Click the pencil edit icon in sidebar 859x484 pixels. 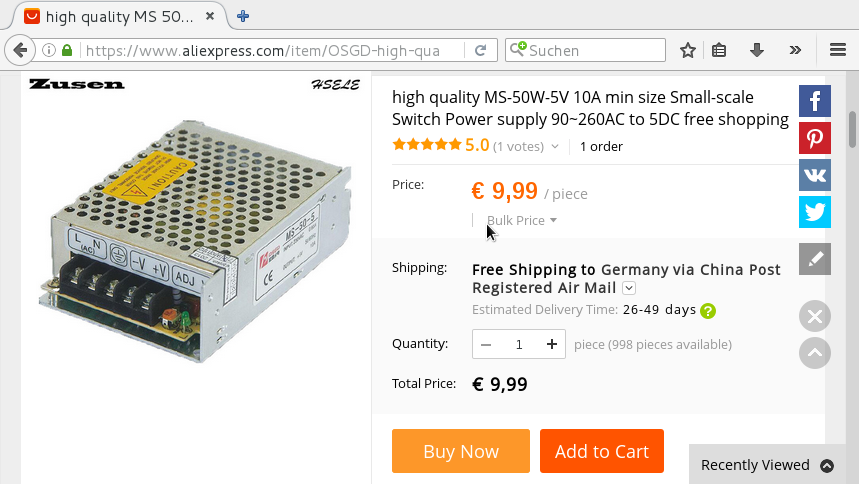[815, 259]
